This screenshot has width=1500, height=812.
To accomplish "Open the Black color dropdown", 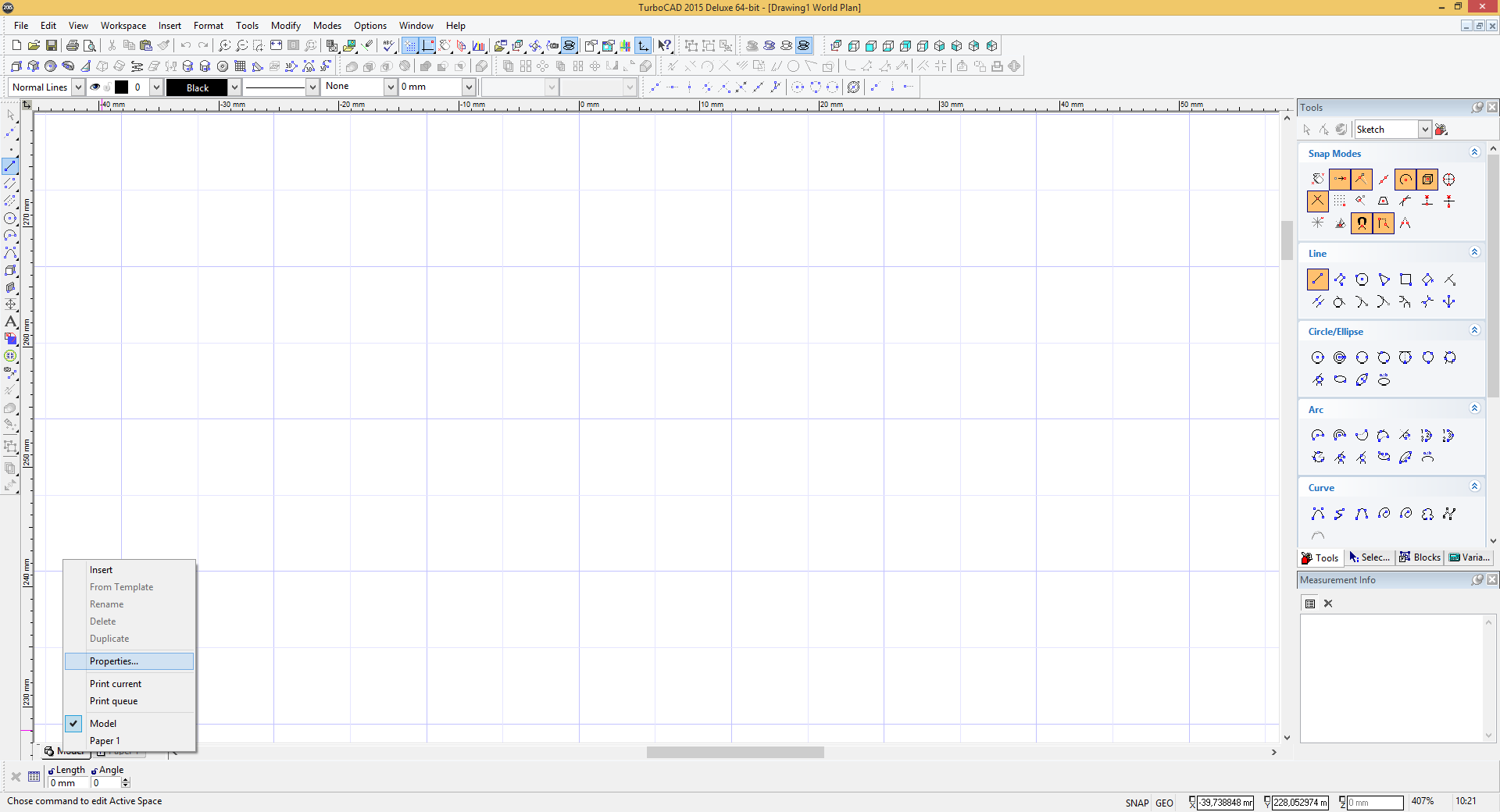I will point(234,87).
